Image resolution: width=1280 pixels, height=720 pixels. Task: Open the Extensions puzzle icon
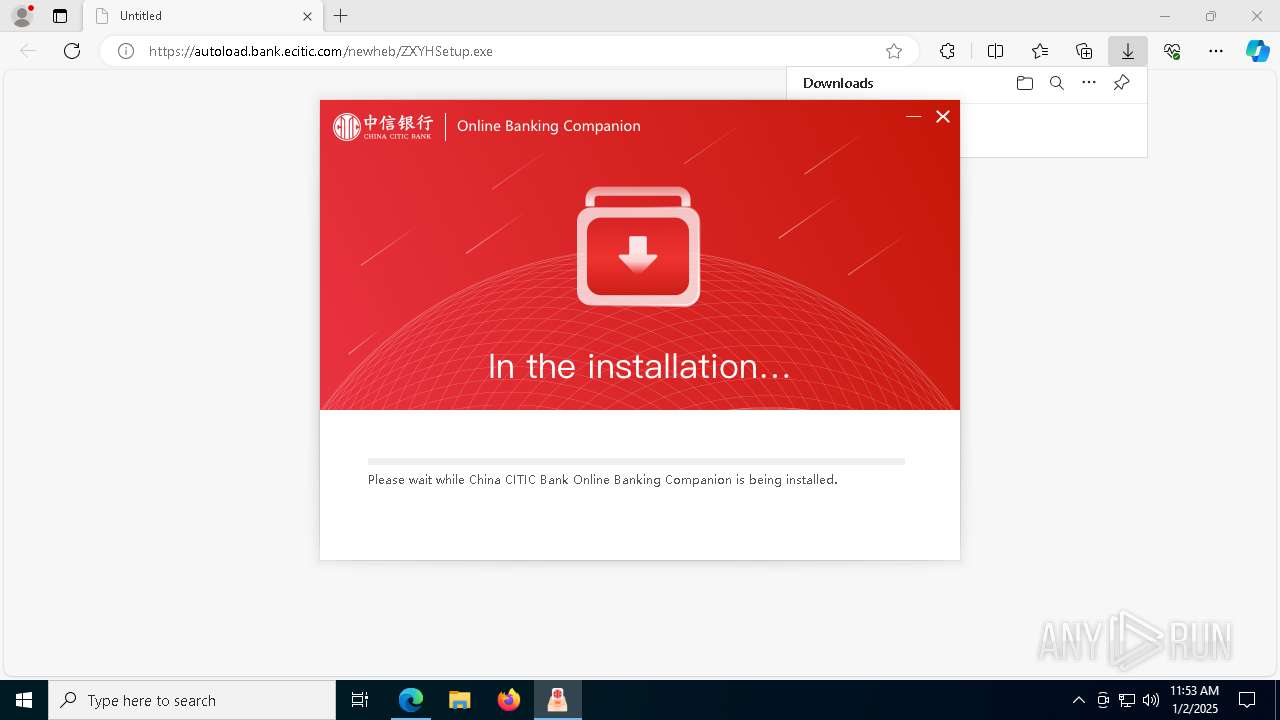[x=947, y=51]
